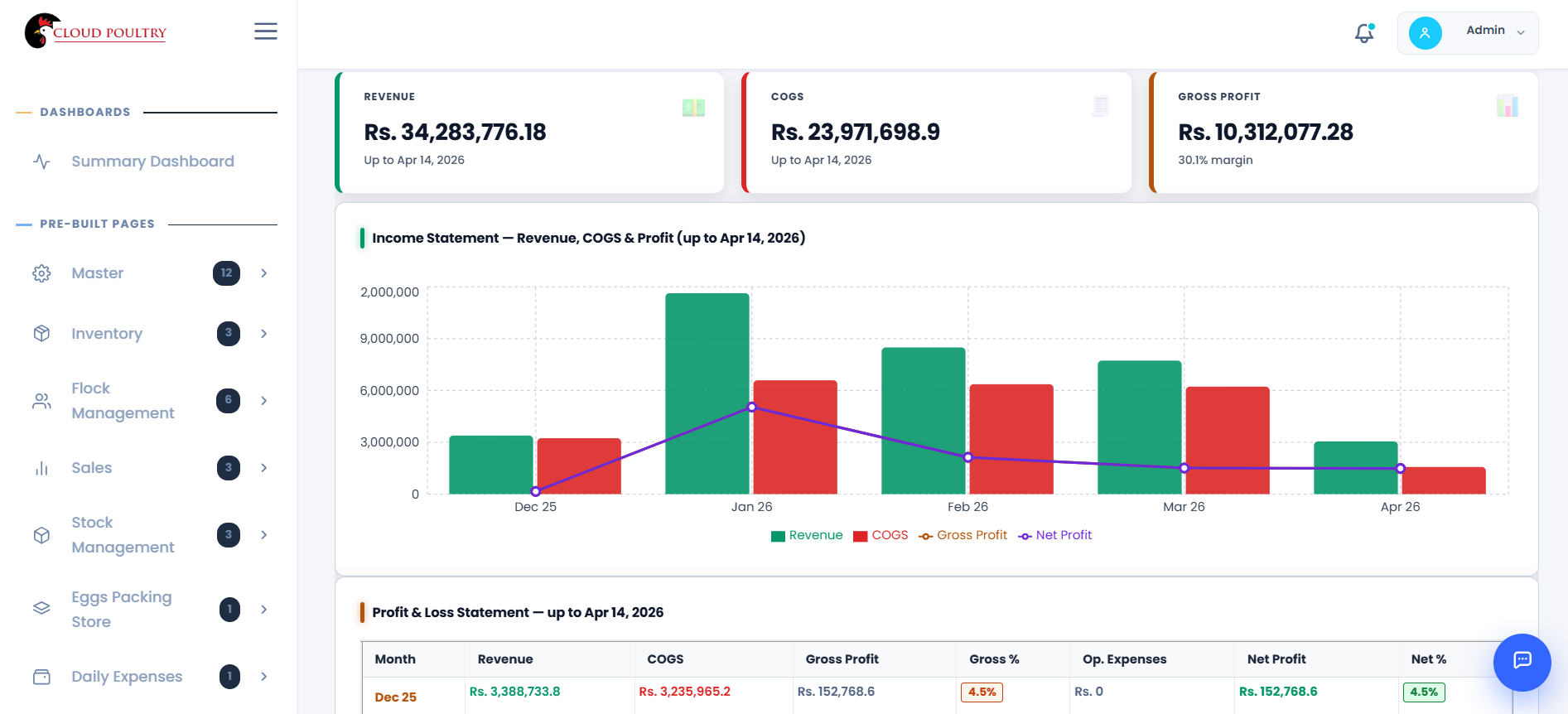
Task: Click the Stock Management cube icon
Action: click(41, 535)
